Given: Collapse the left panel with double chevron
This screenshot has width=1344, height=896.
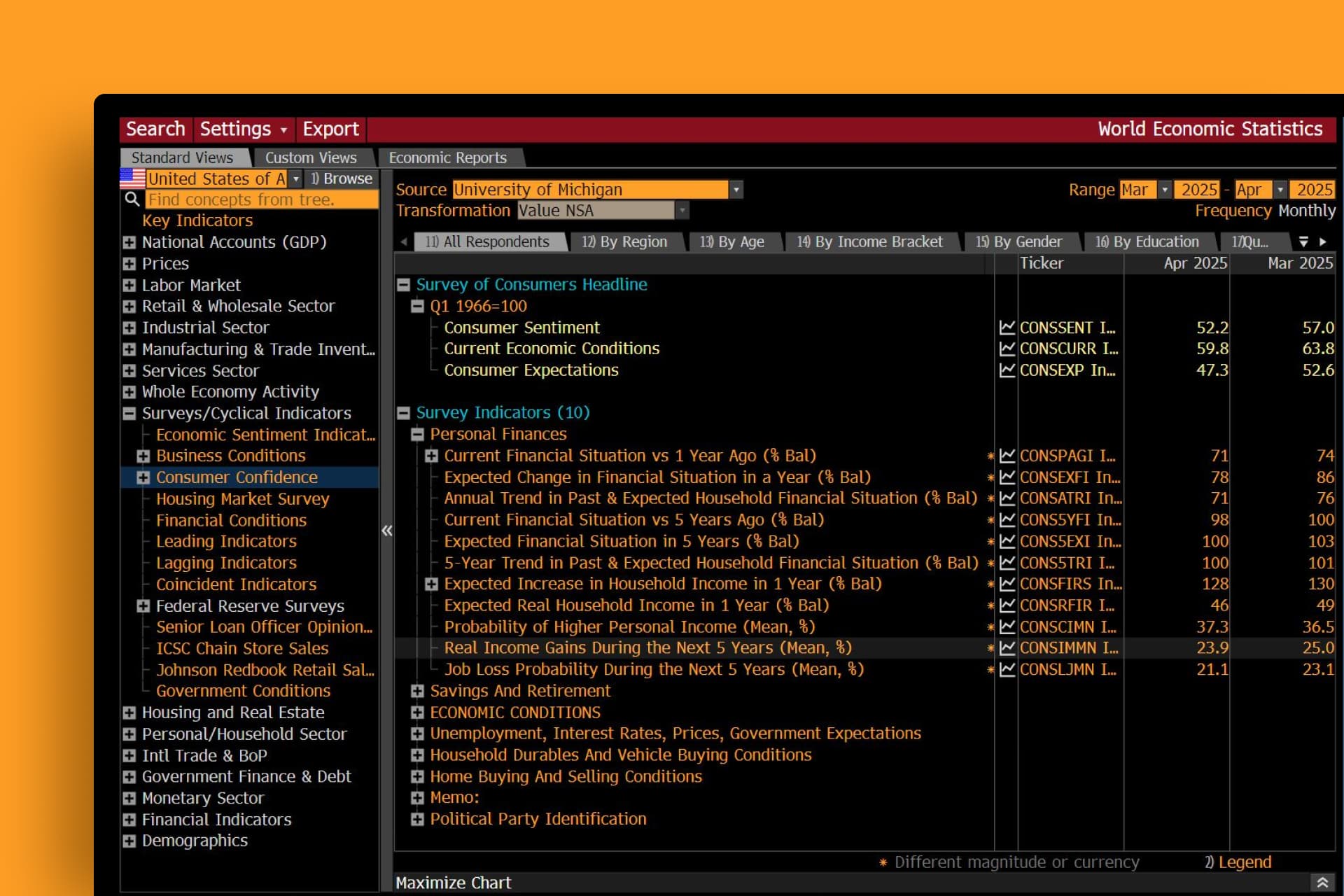Looking at the screenshot, I should point(387,531).
